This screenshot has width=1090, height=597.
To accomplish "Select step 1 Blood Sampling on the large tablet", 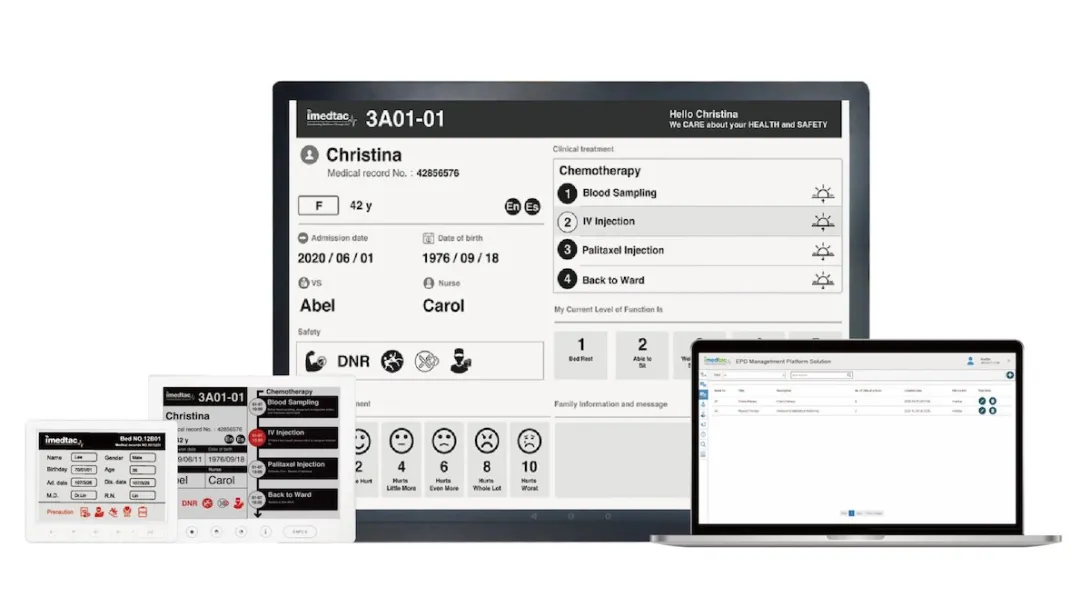I will (x=698, y=193).
